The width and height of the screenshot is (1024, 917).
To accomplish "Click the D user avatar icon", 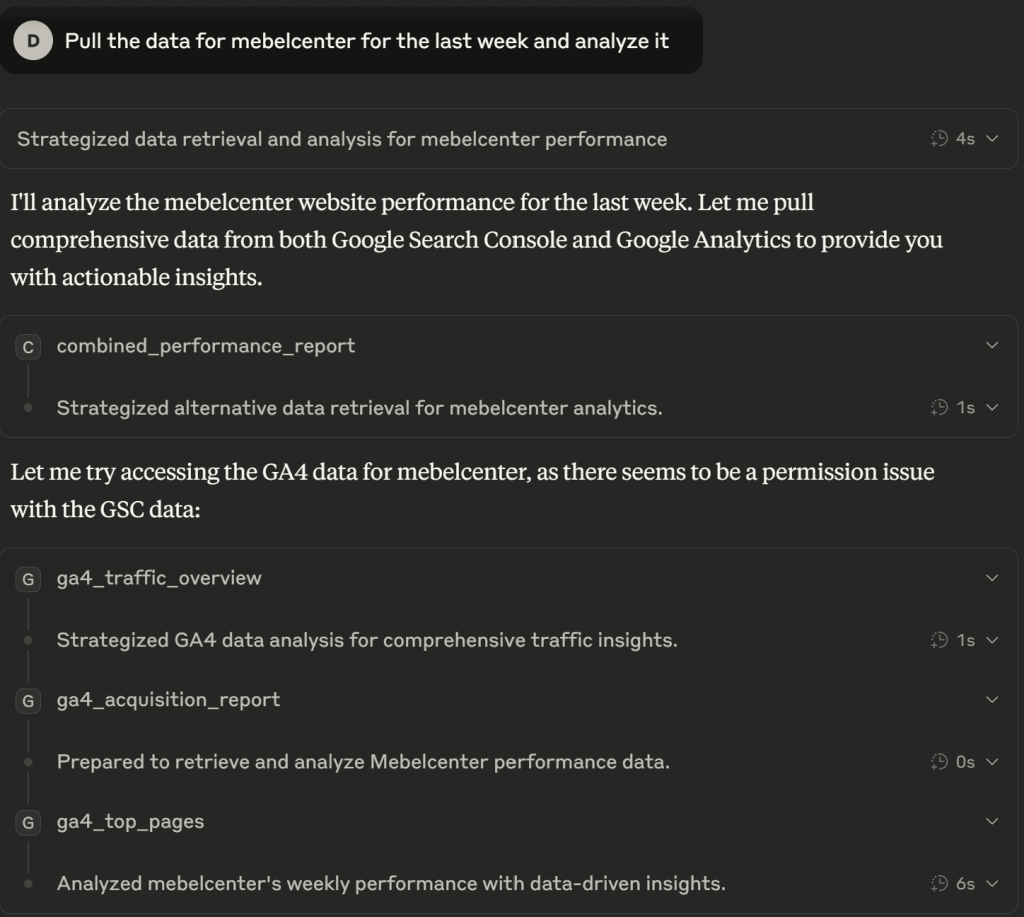I will (x=33, y=41).
